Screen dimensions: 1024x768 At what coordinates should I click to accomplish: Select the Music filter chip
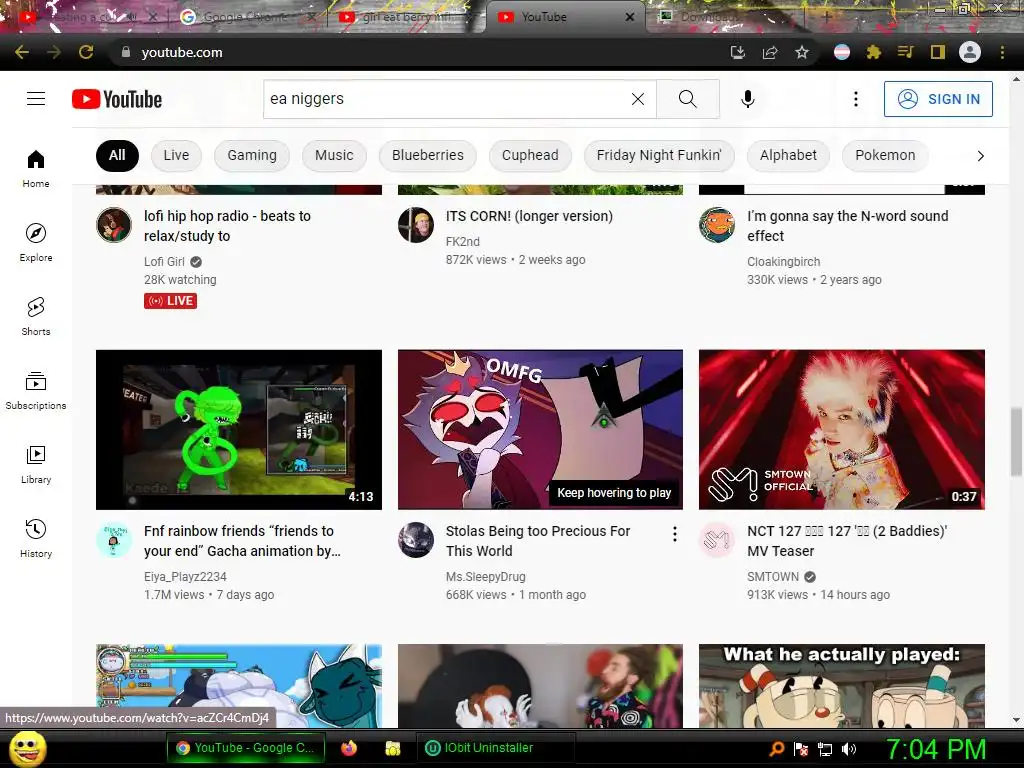[334, 155]
